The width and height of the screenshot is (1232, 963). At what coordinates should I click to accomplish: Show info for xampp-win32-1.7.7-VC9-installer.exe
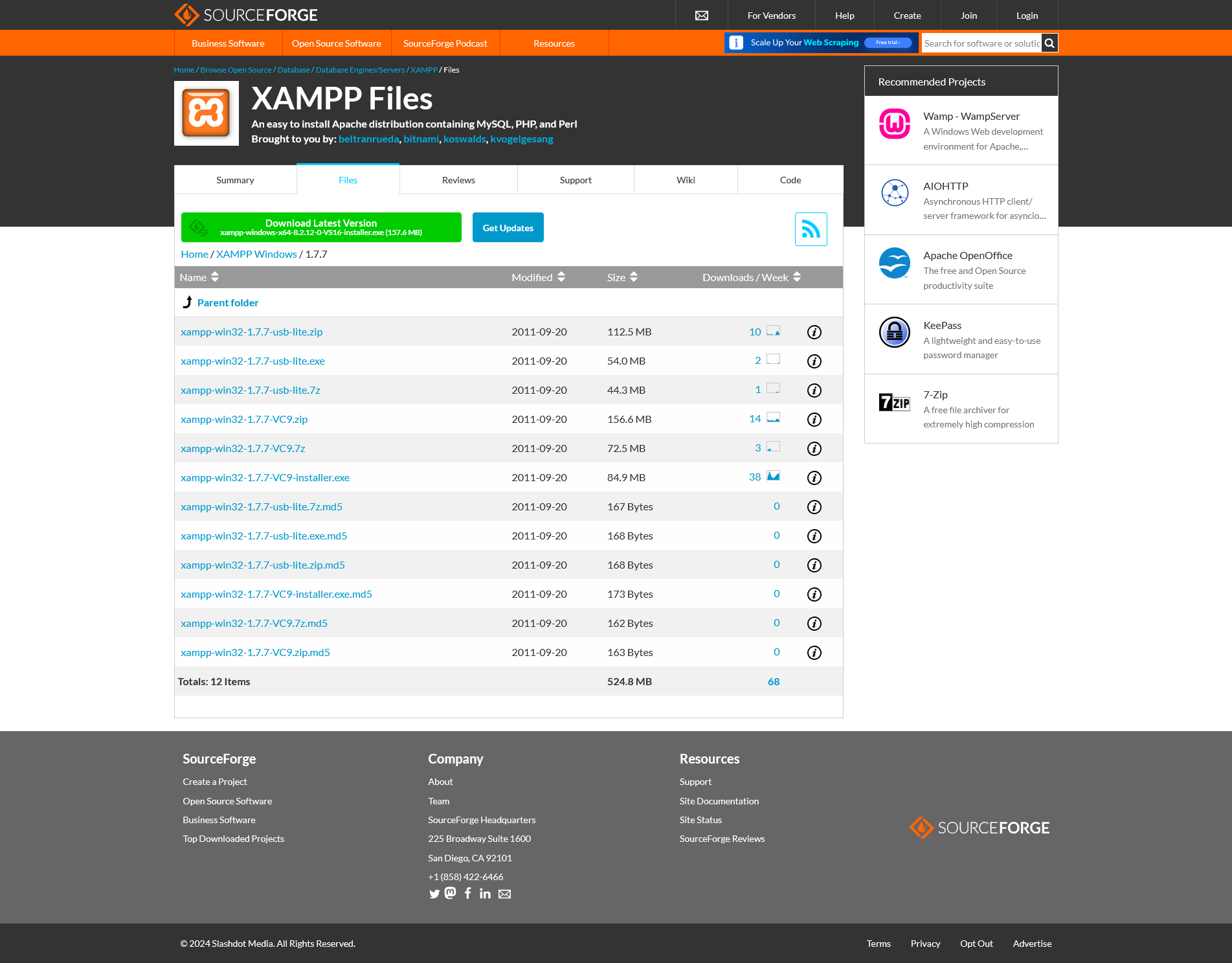[x=814, y=478]
